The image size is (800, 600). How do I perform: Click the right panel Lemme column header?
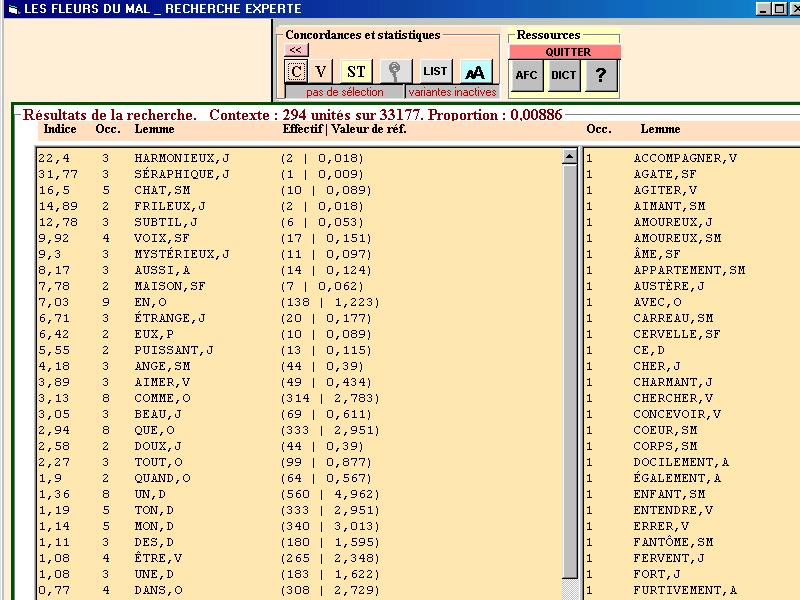(660, 129)
